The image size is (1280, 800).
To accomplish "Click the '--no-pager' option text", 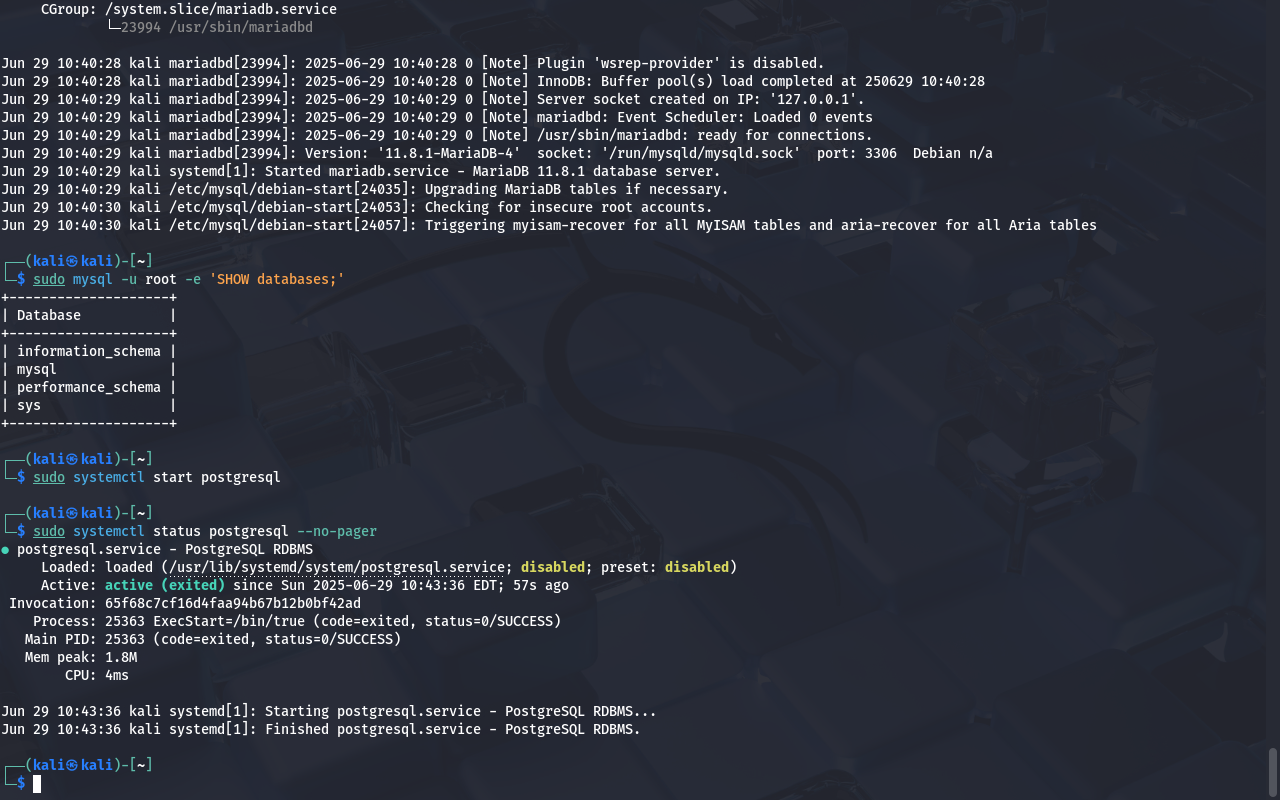I will (337, 531).
